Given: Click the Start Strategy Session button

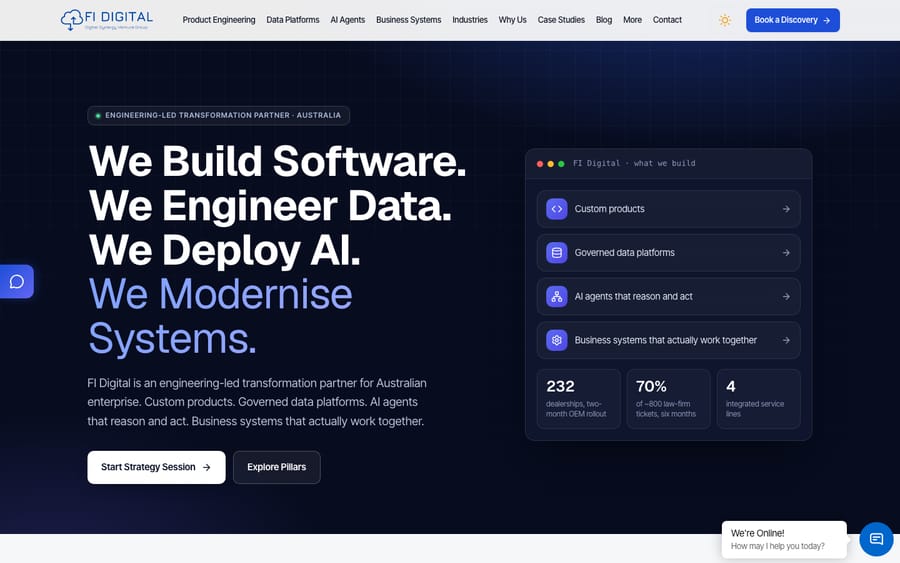Looking at the screenshot, I should pyautogui.click(x=156, y=467).
